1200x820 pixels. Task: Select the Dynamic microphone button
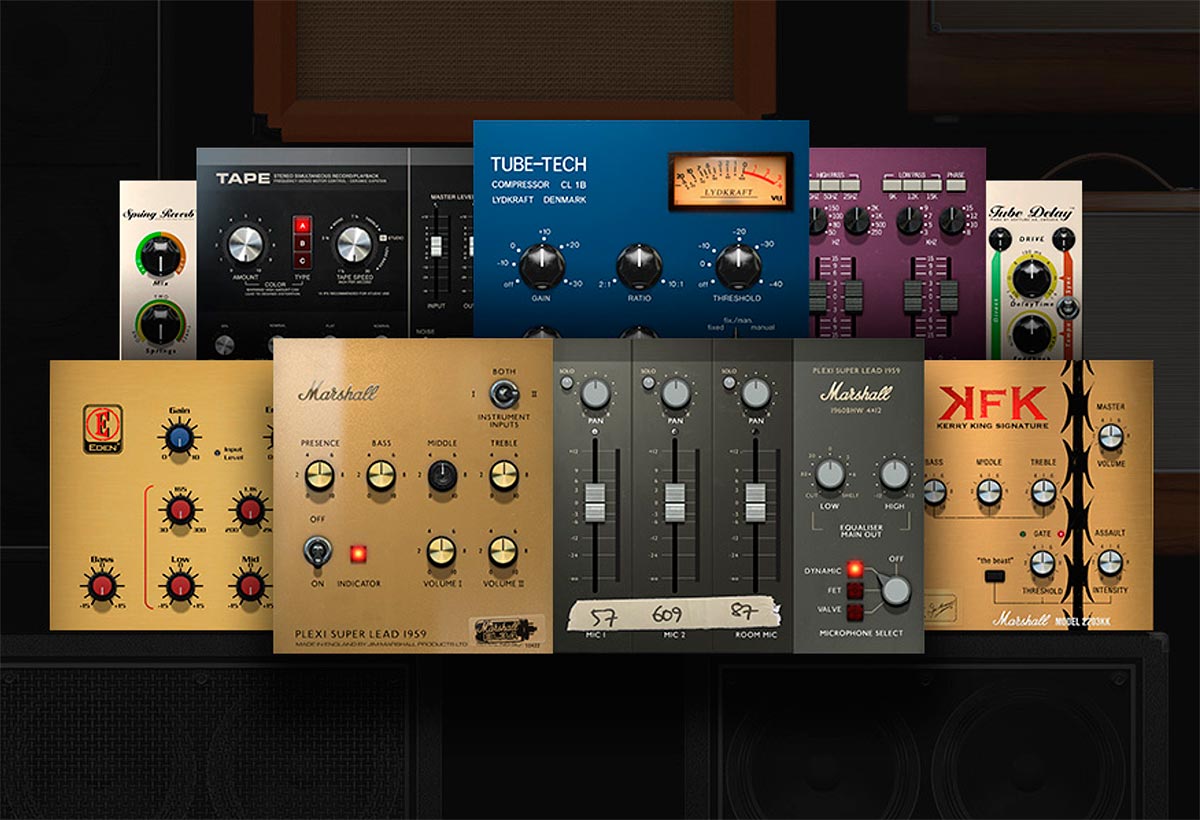[855, 569]
